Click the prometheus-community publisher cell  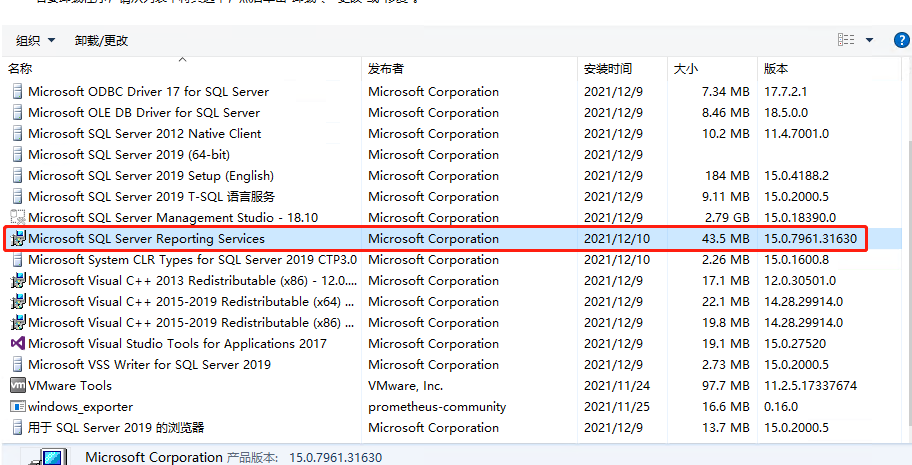(437, 406)
